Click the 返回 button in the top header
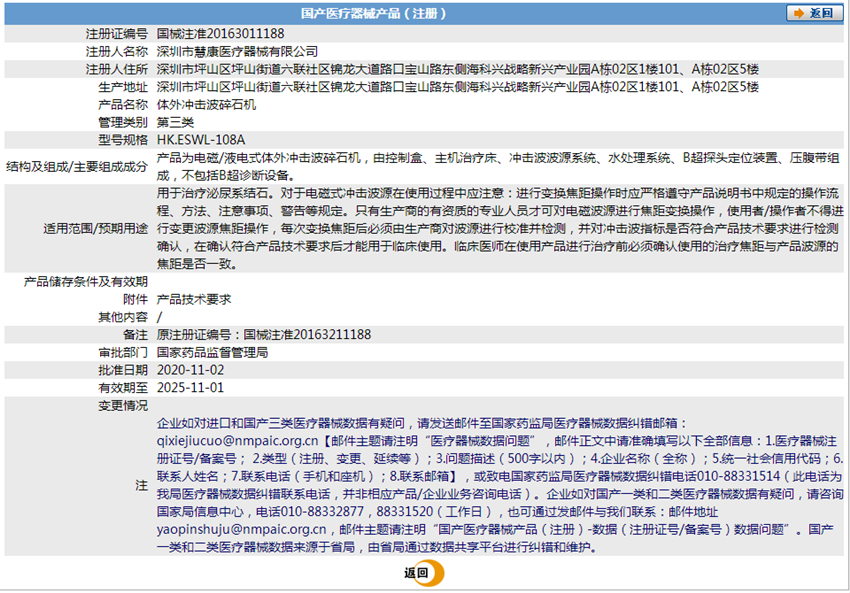Image resolution: width=850 pixels, height=593 pixels. 814,13
